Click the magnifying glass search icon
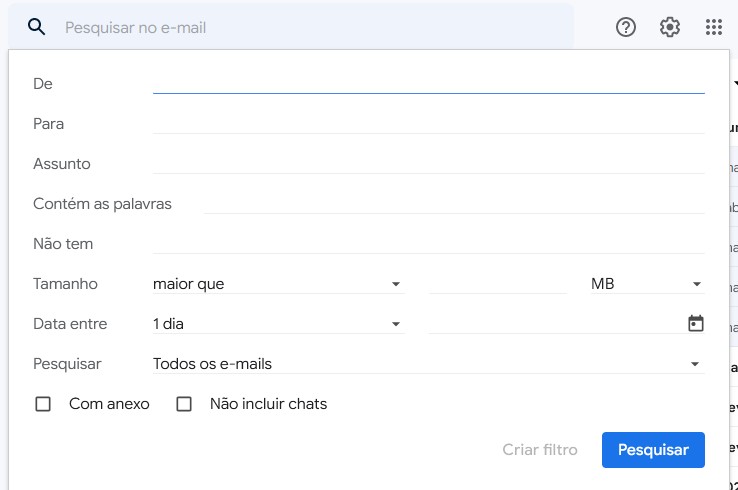 (36, 27)
